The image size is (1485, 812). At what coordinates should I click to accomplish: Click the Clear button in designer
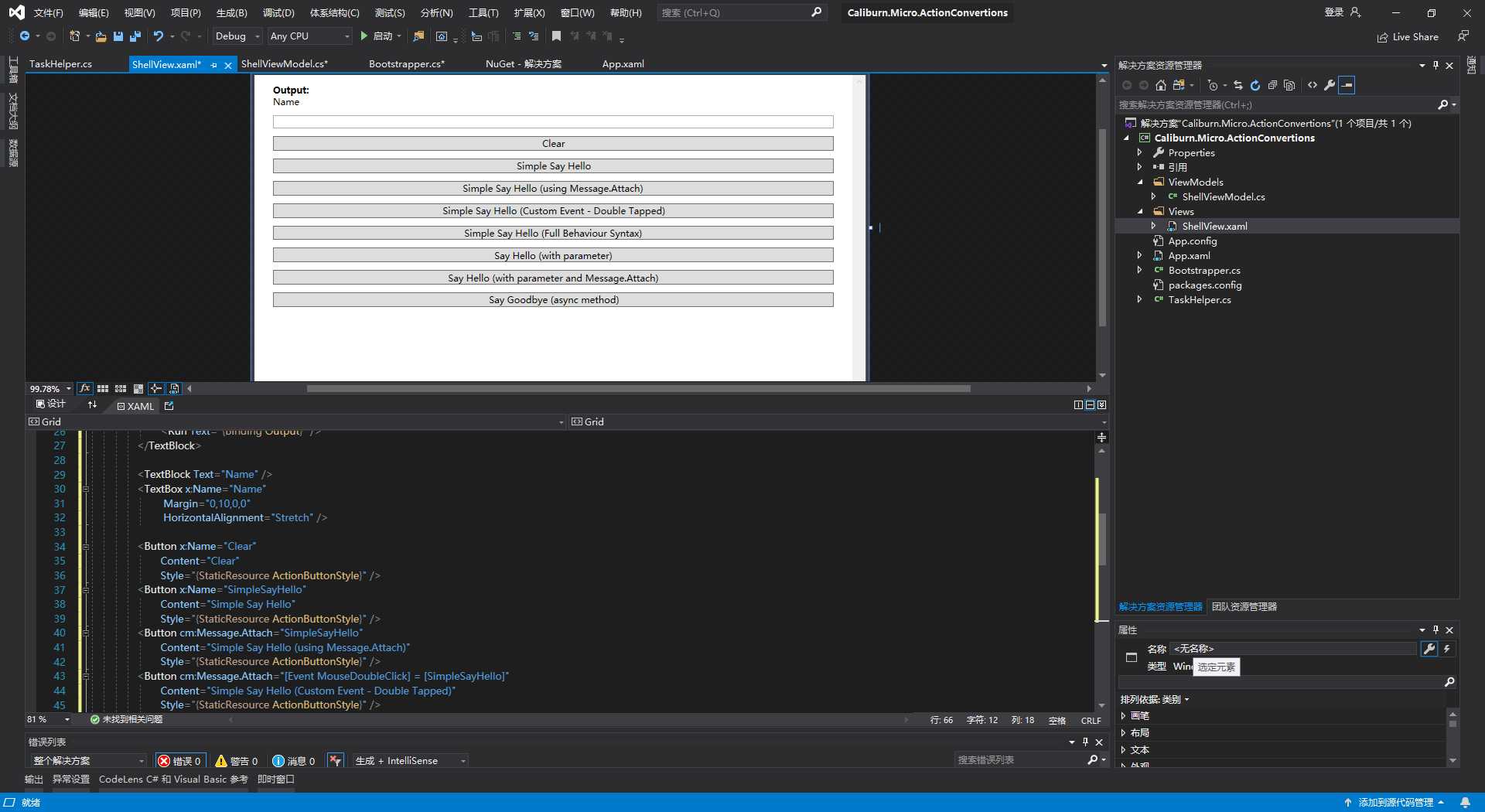pyautogui.click(x=553, y=144)
